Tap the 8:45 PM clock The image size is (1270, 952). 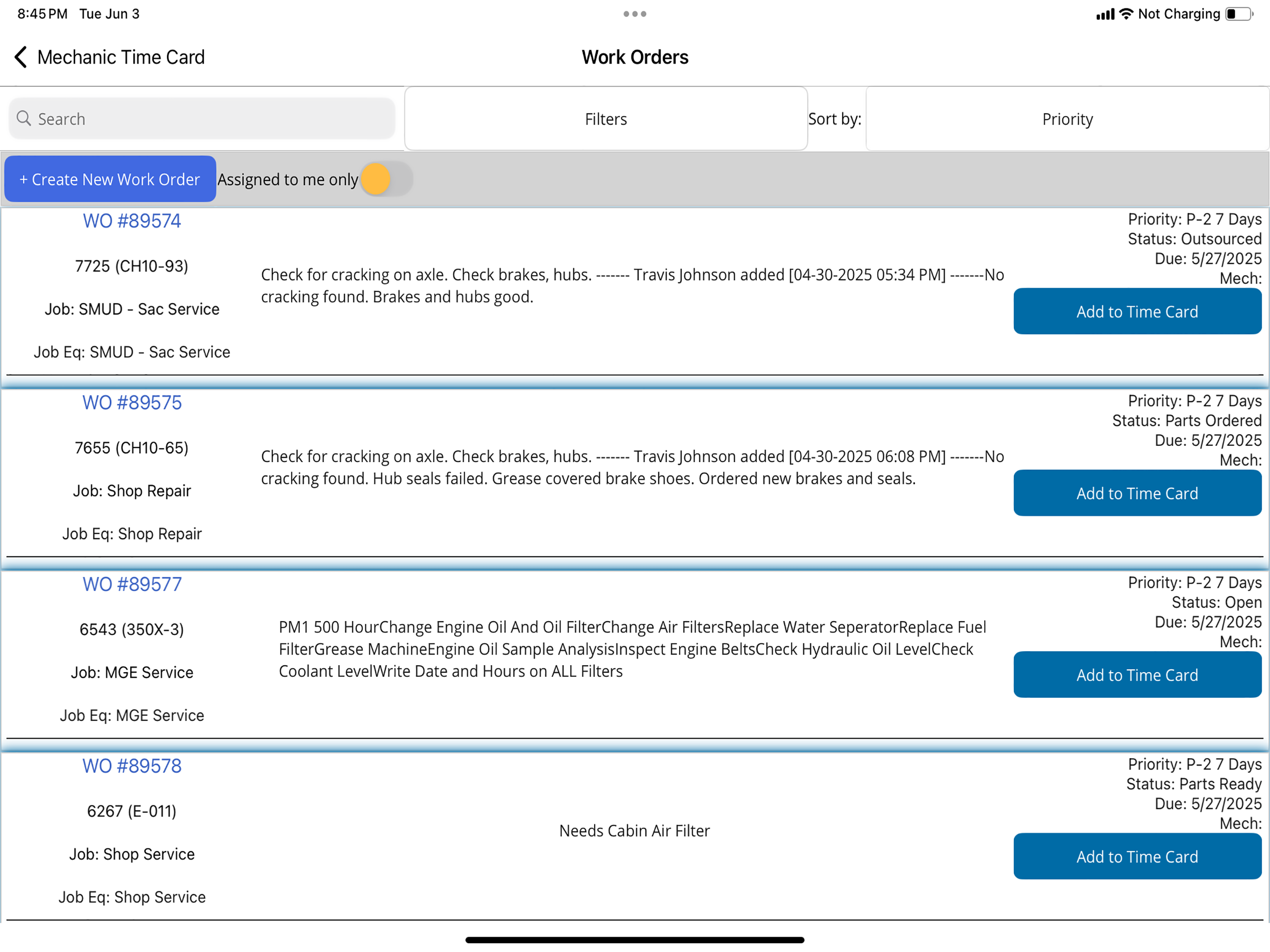coord(42,14)
